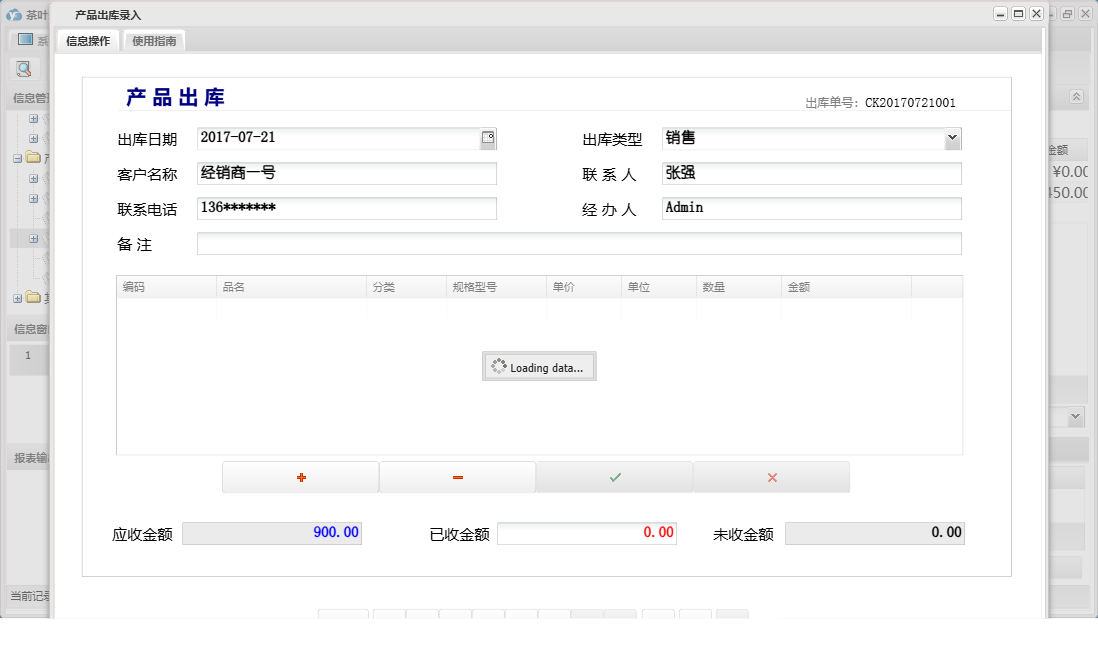The image size is (1098, 655).
Task: Click the 备注 remarks input field
Action: tap(580, 243)
